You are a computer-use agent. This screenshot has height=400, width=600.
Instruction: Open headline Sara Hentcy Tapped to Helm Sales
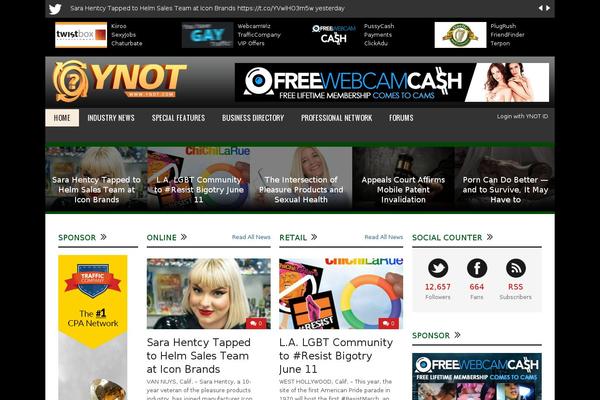199,356
